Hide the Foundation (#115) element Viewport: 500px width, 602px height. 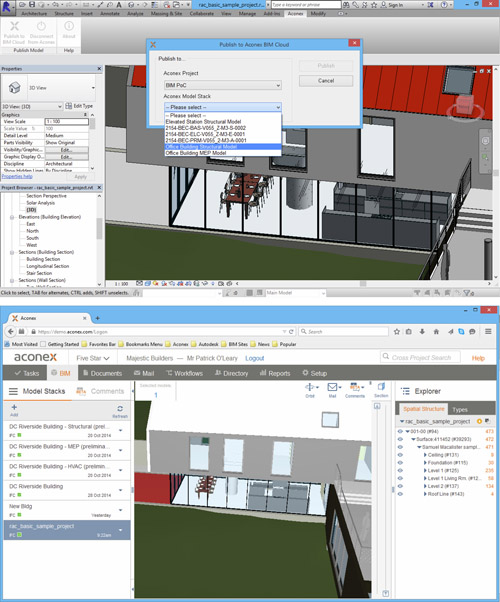[400, 463]
